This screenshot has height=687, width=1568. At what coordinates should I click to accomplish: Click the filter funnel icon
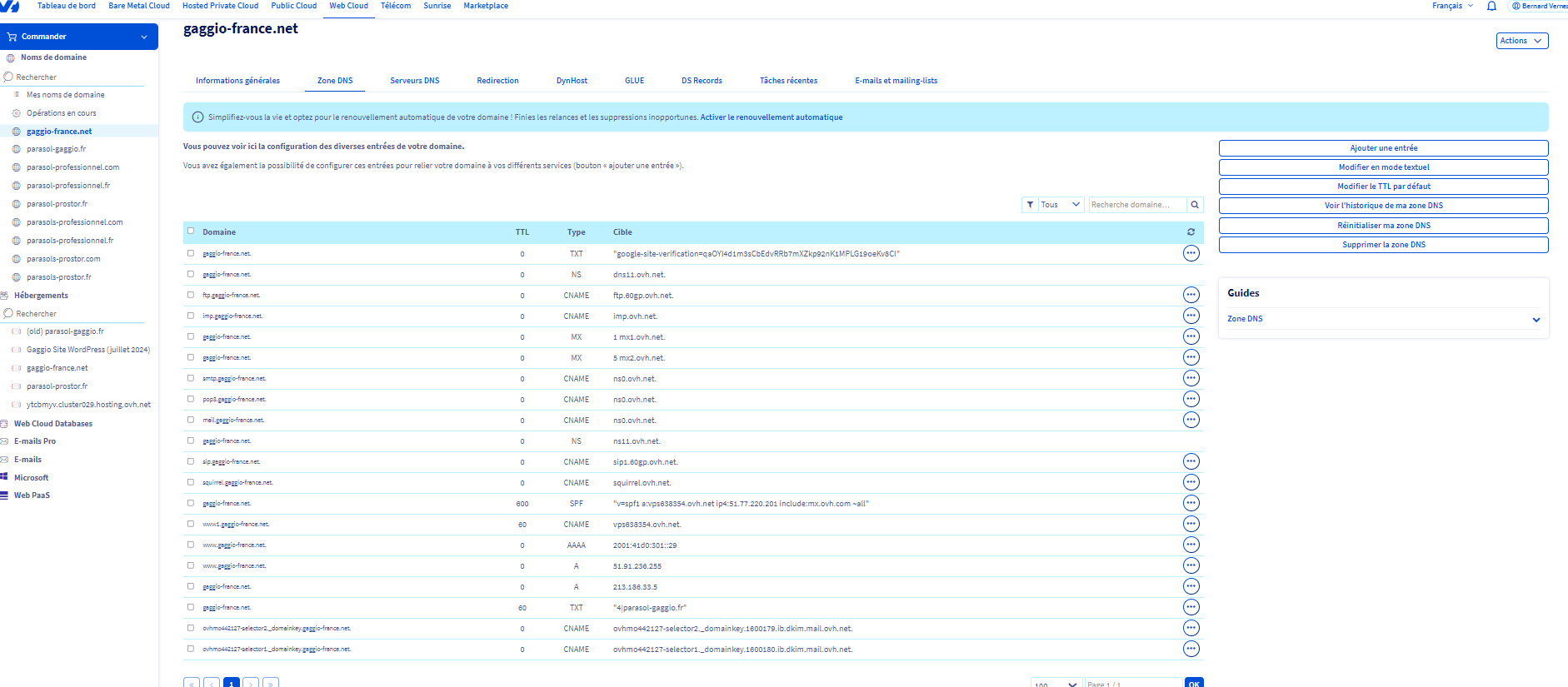coord(1031,205)
